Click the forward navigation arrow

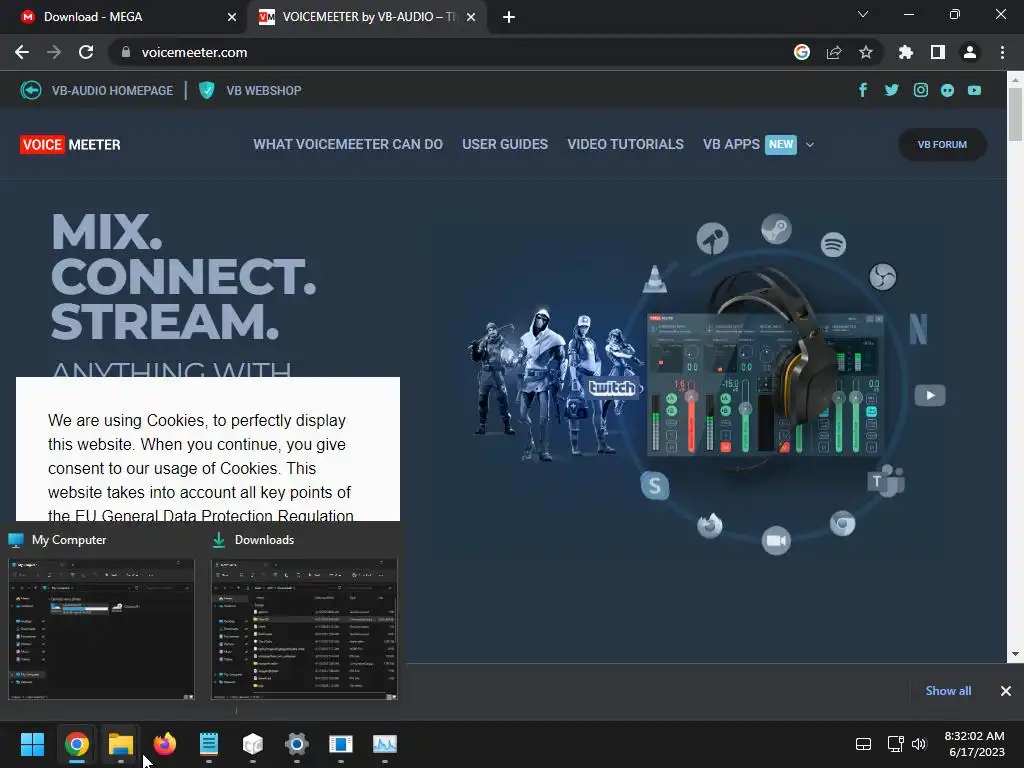54,52
